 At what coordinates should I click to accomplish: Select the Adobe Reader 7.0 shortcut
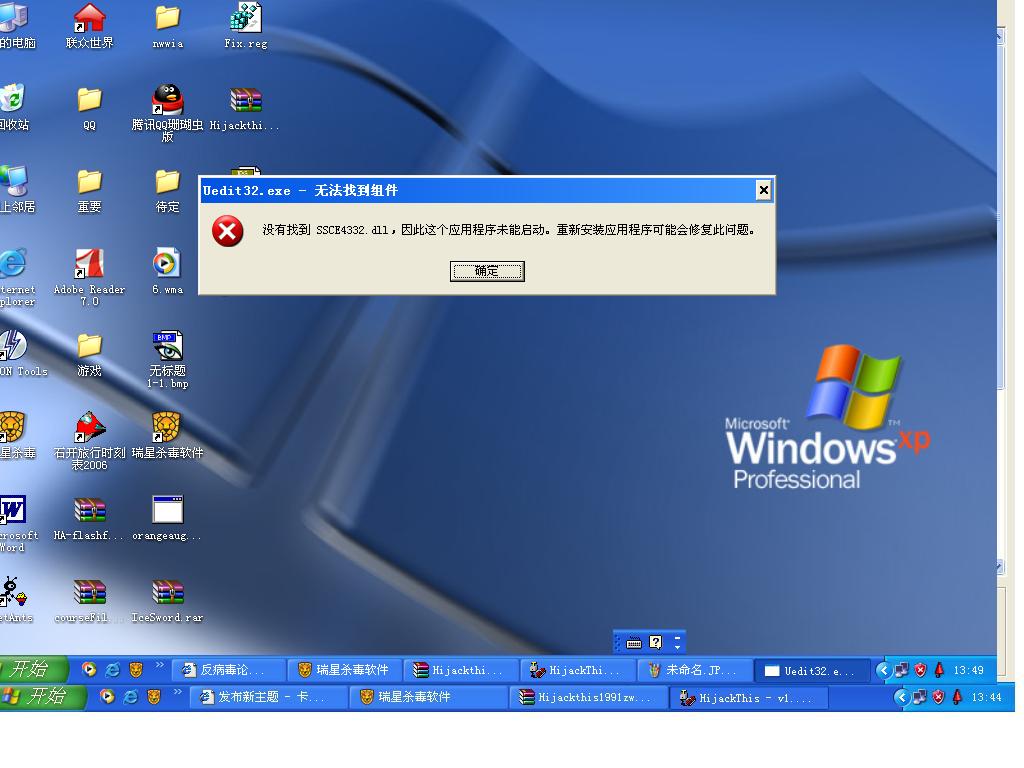89,278
